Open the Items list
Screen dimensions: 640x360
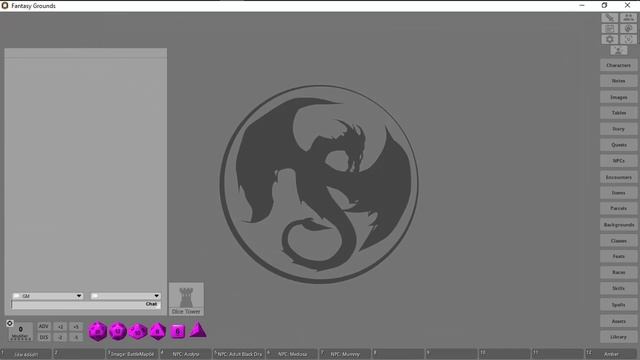pos(618,193)
